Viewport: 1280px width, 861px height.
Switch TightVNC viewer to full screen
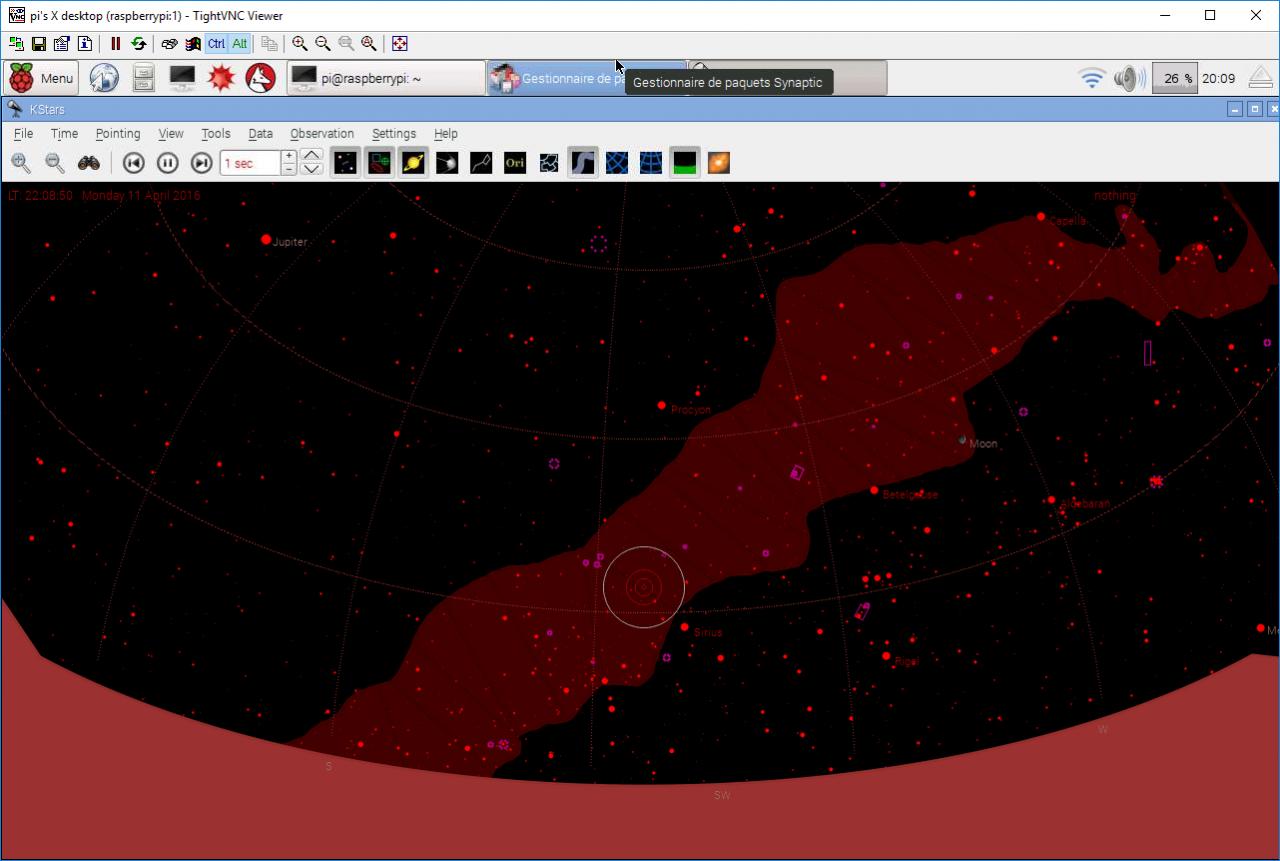400,44
